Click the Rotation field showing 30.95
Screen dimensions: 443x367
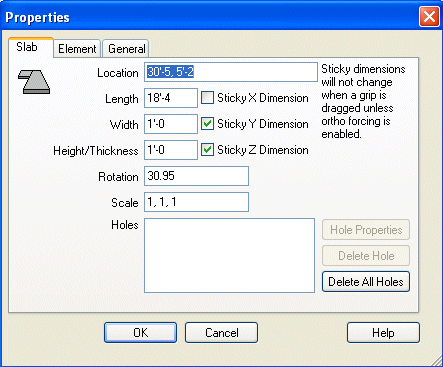[196, 176]
